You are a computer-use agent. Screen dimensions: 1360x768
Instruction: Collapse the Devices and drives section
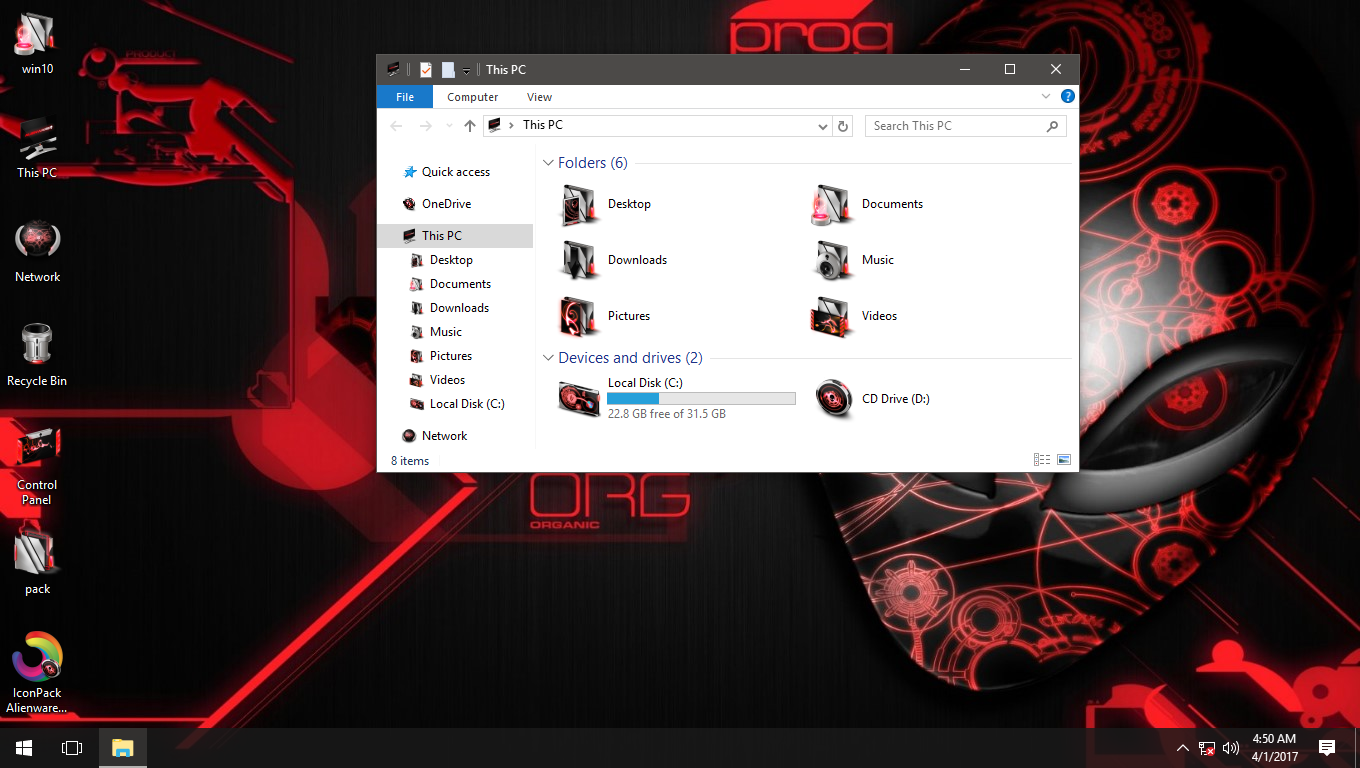(x=548, y=357)
